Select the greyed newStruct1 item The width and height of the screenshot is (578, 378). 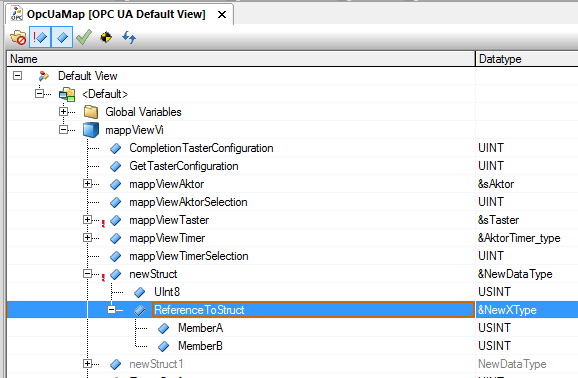pyautogui.click(x=156, y=364)
